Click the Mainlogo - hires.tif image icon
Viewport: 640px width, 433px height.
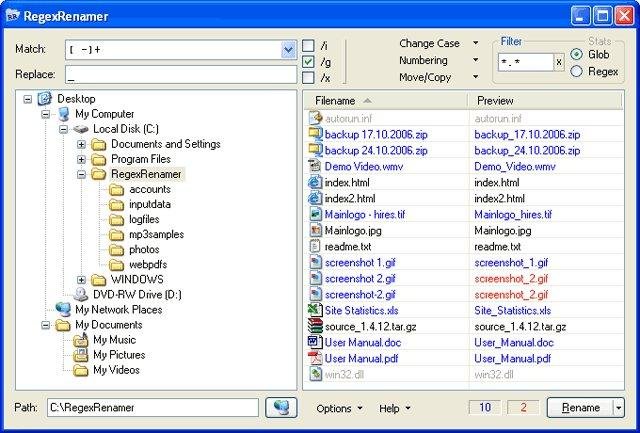(x=316, y=214)
